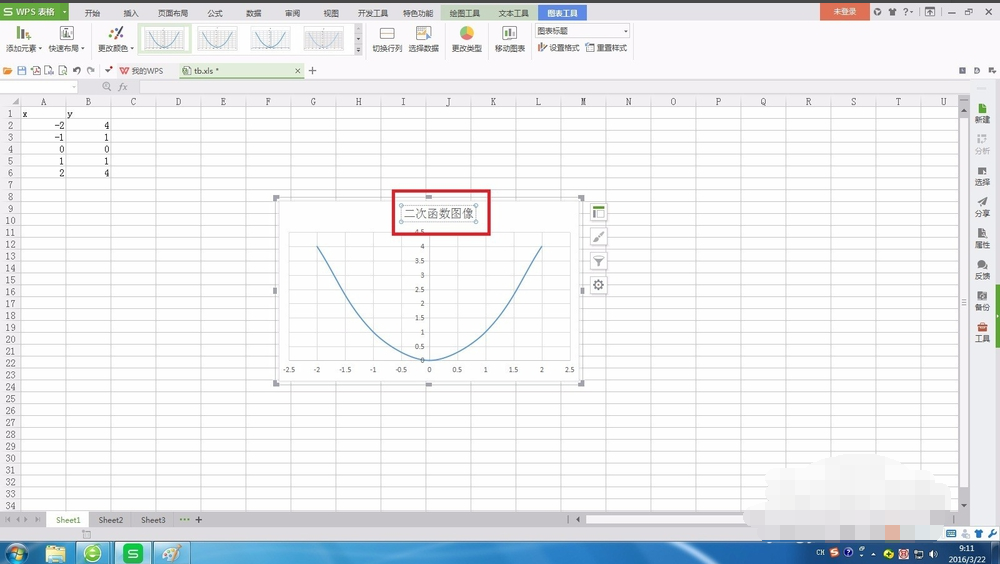Click the chart elements icon beside chart
Image resolution: width=1000 pixels, height=564 pixels.
click(x=598, y=212)
